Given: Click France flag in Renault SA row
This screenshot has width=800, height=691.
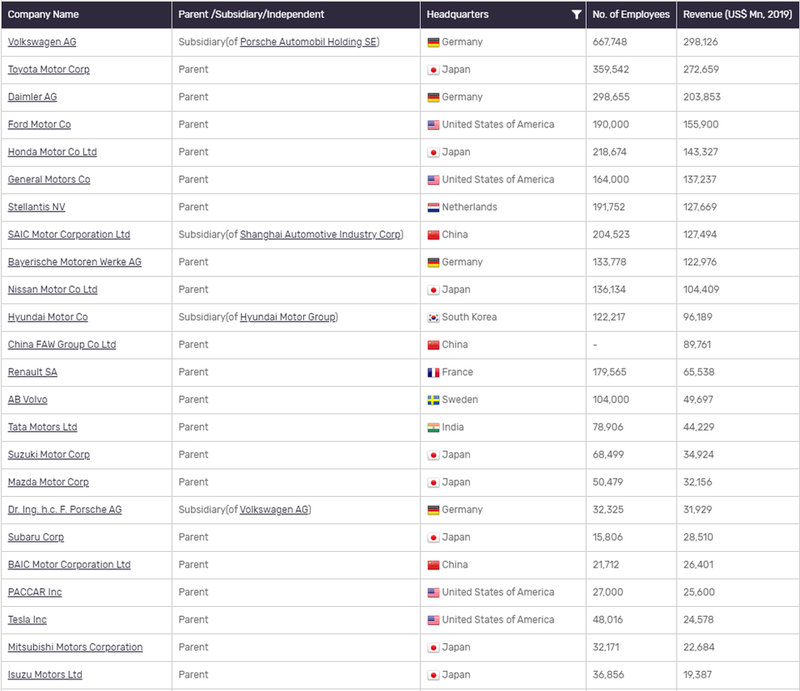Looking at the screenshot, I should click(x=433, y=373).
